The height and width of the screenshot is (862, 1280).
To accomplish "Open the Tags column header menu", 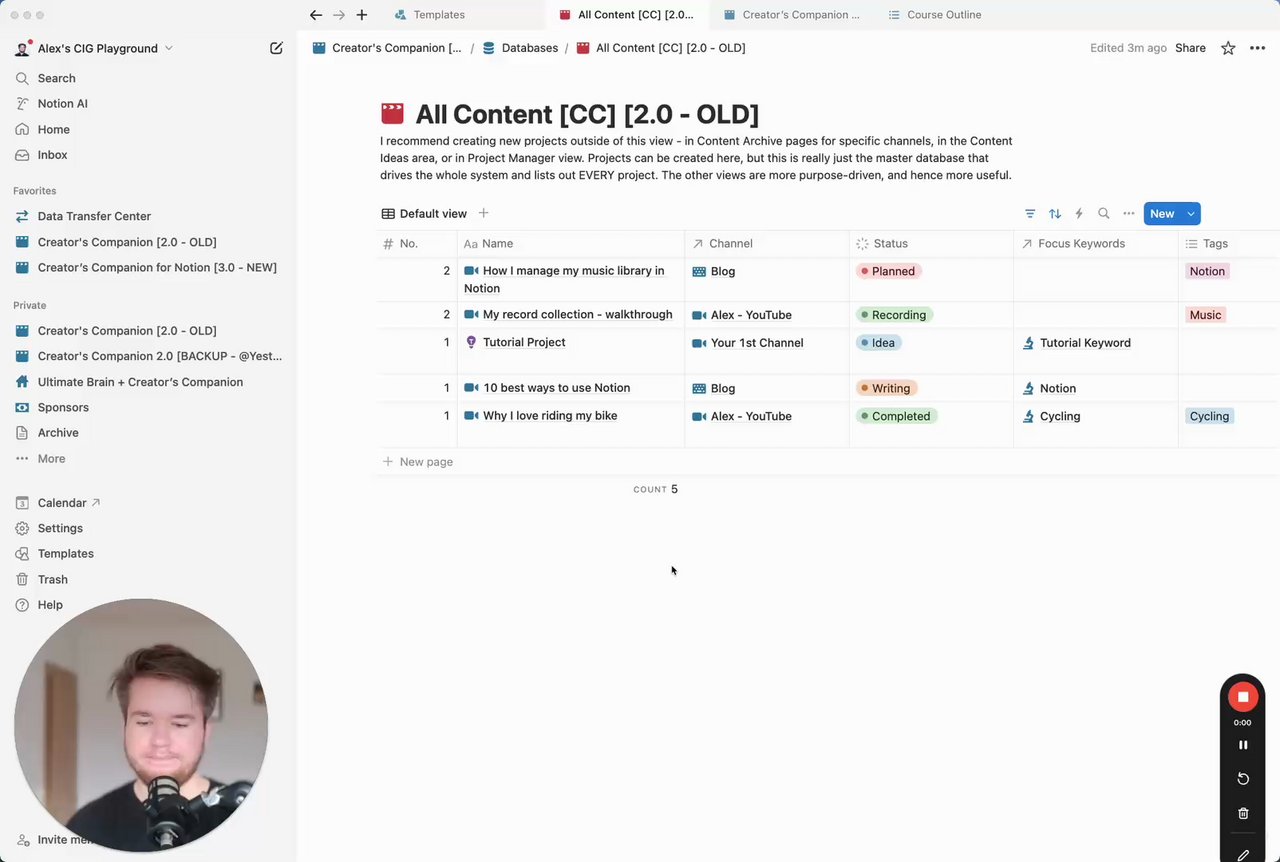I will click(x=1229, y=244).
